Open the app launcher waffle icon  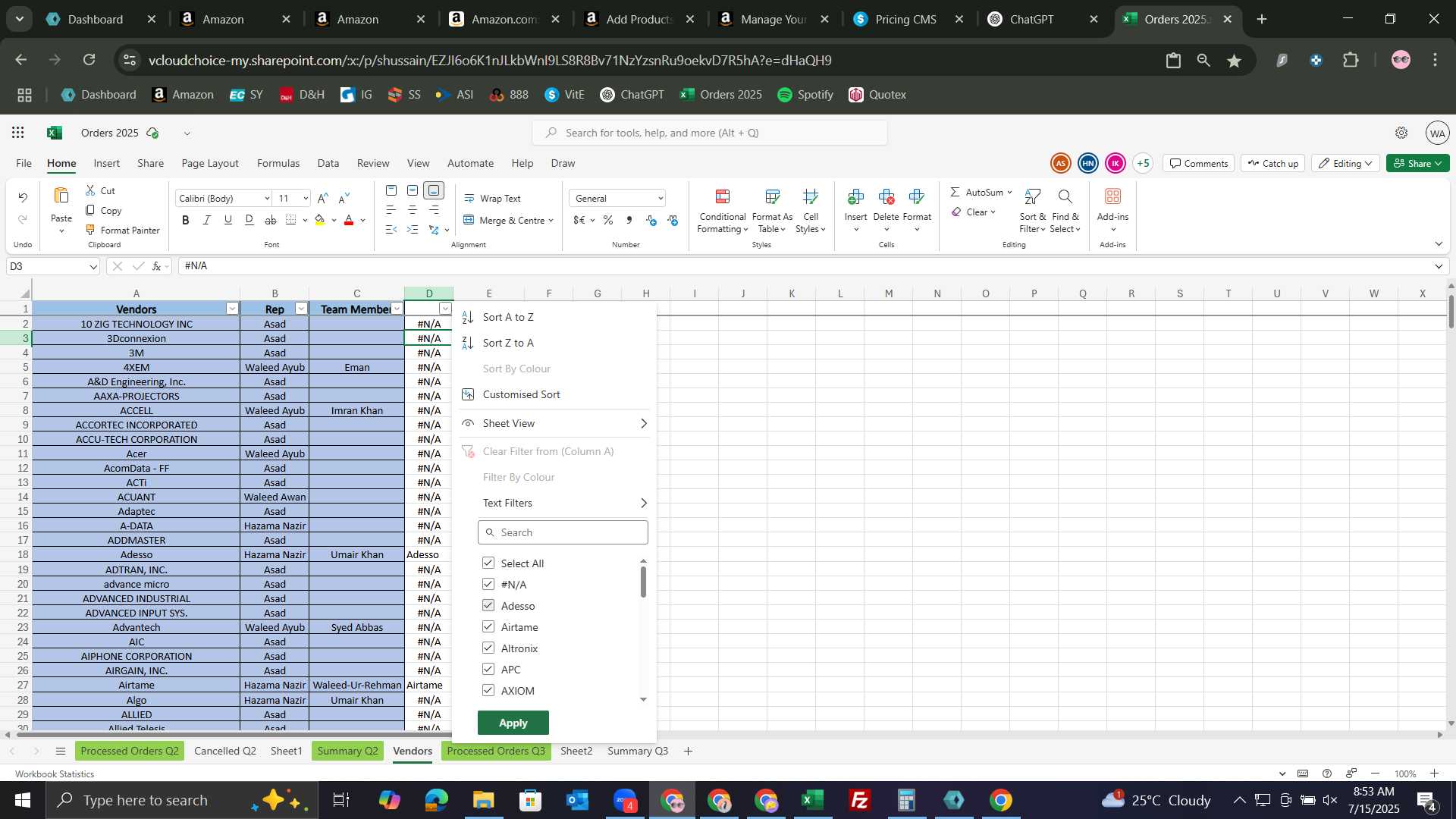[18, 133]
